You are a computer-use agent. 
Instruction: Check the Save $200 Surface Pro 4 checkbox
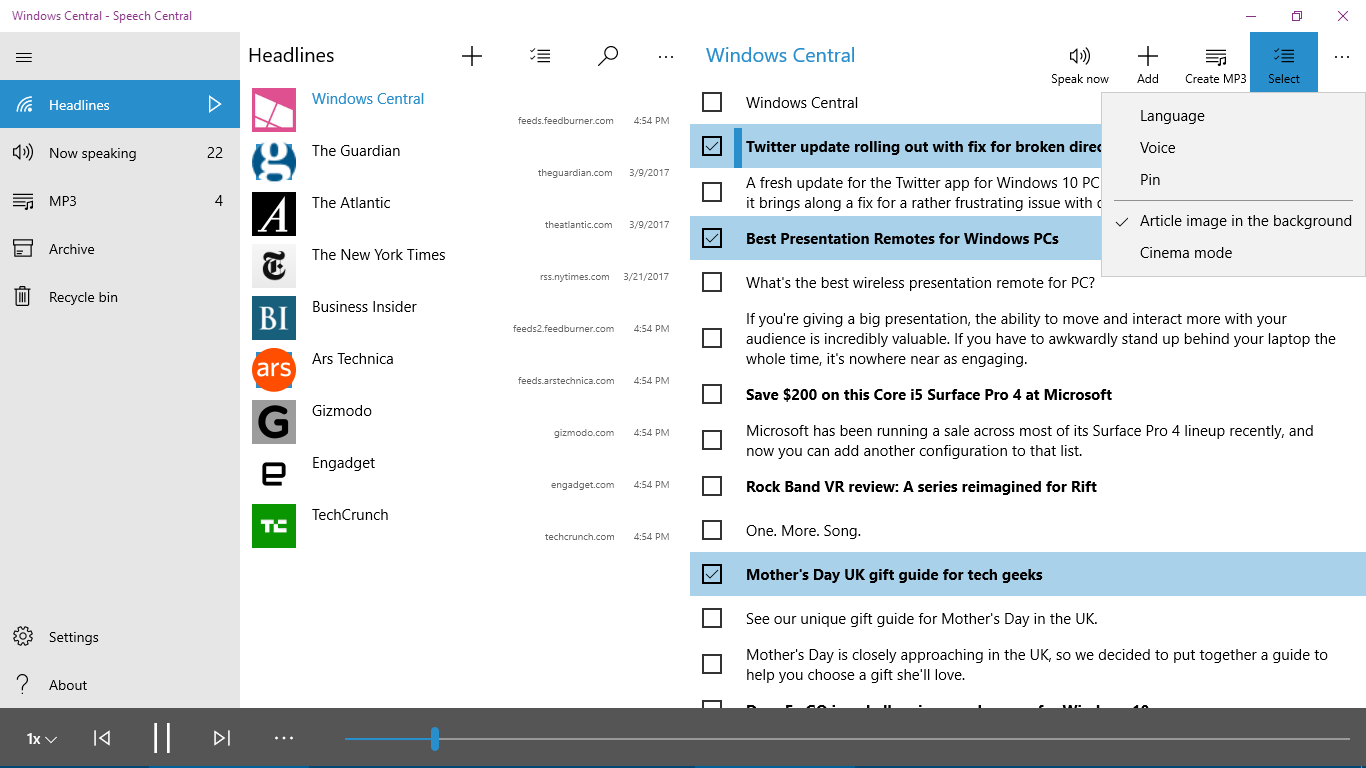point(712,394)
